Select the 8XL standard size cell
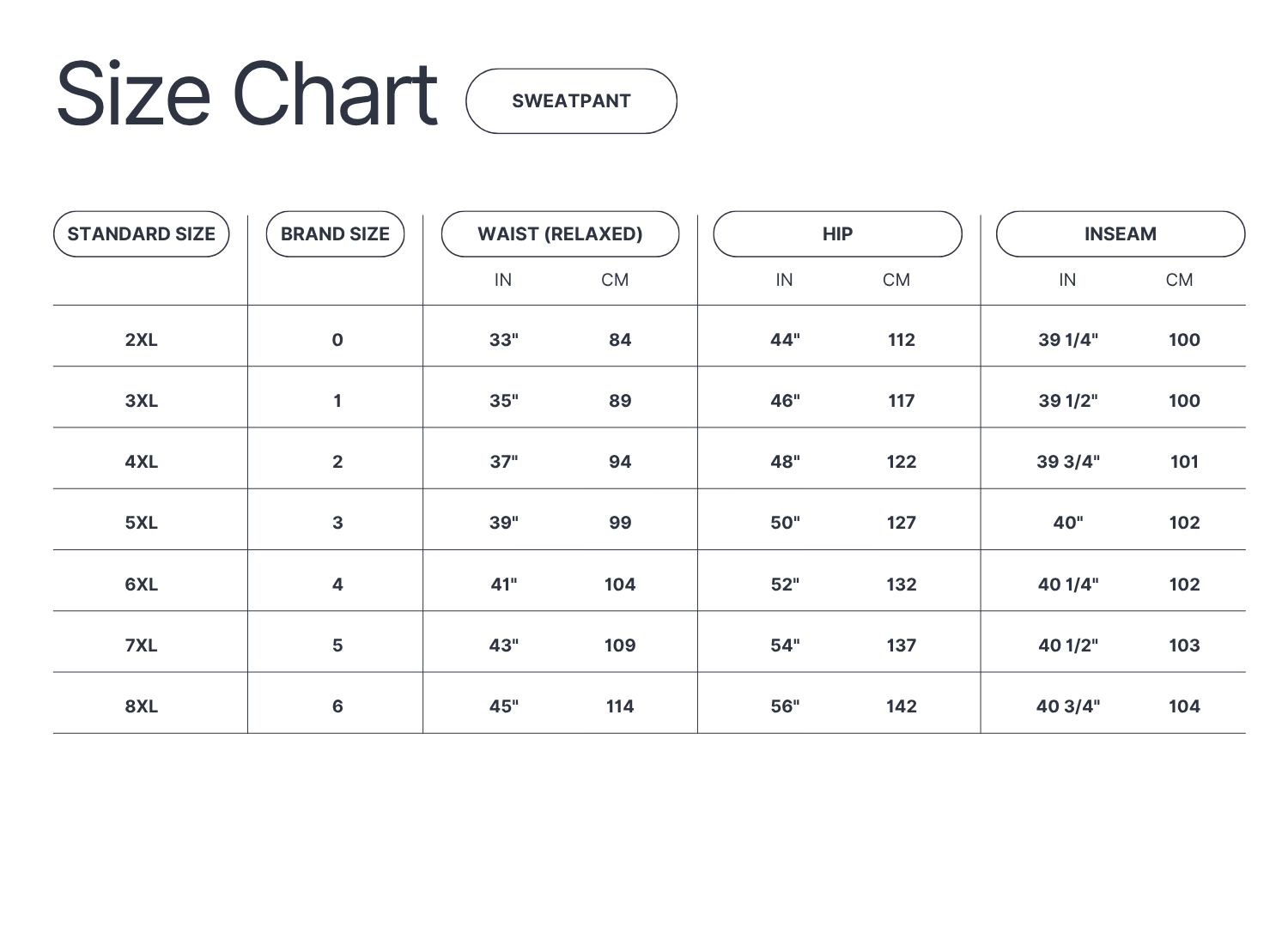This screenshot has height=927, width=1288. pyautogui.click(x=142, y=706)
